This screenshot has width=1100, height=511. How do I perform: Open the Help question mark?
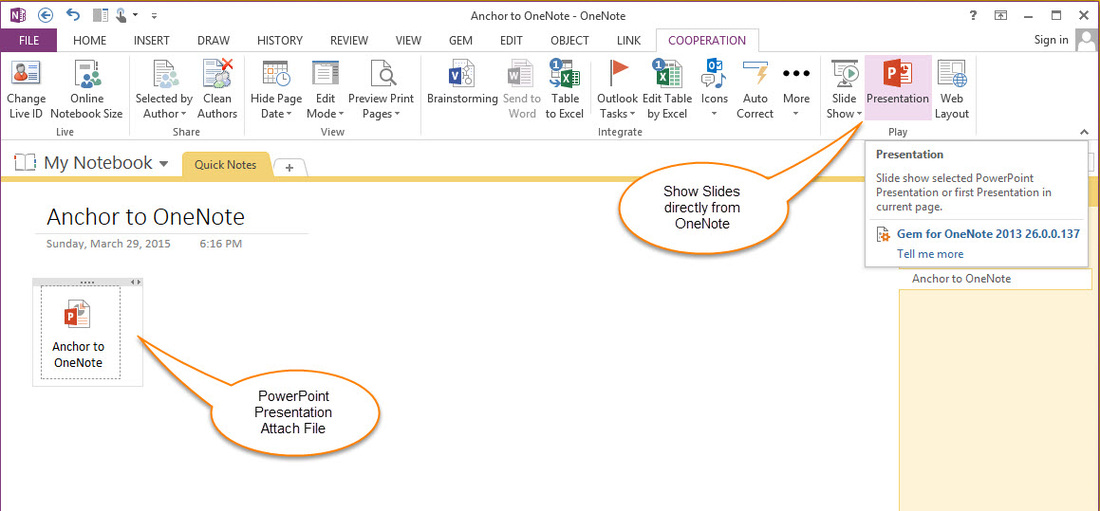[x=972, y=15]
